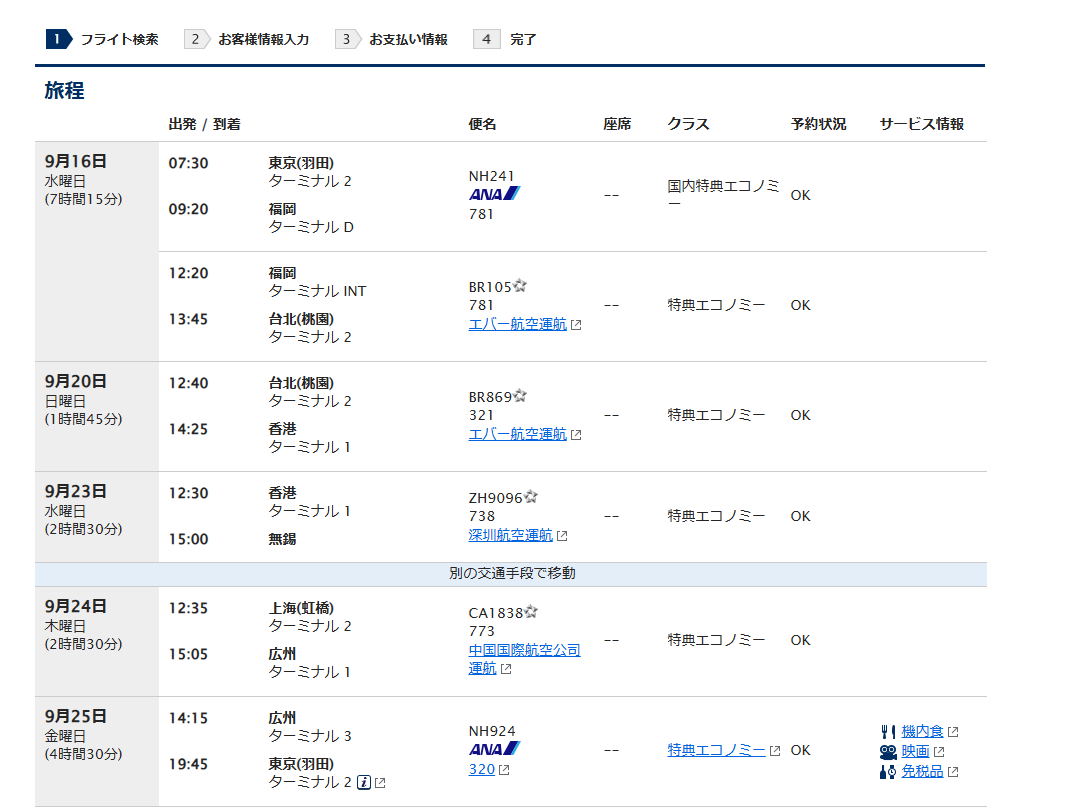The image size is (1073, 812).
Task: View the 320 aircraft type link
Action: [x=481, y=769]
